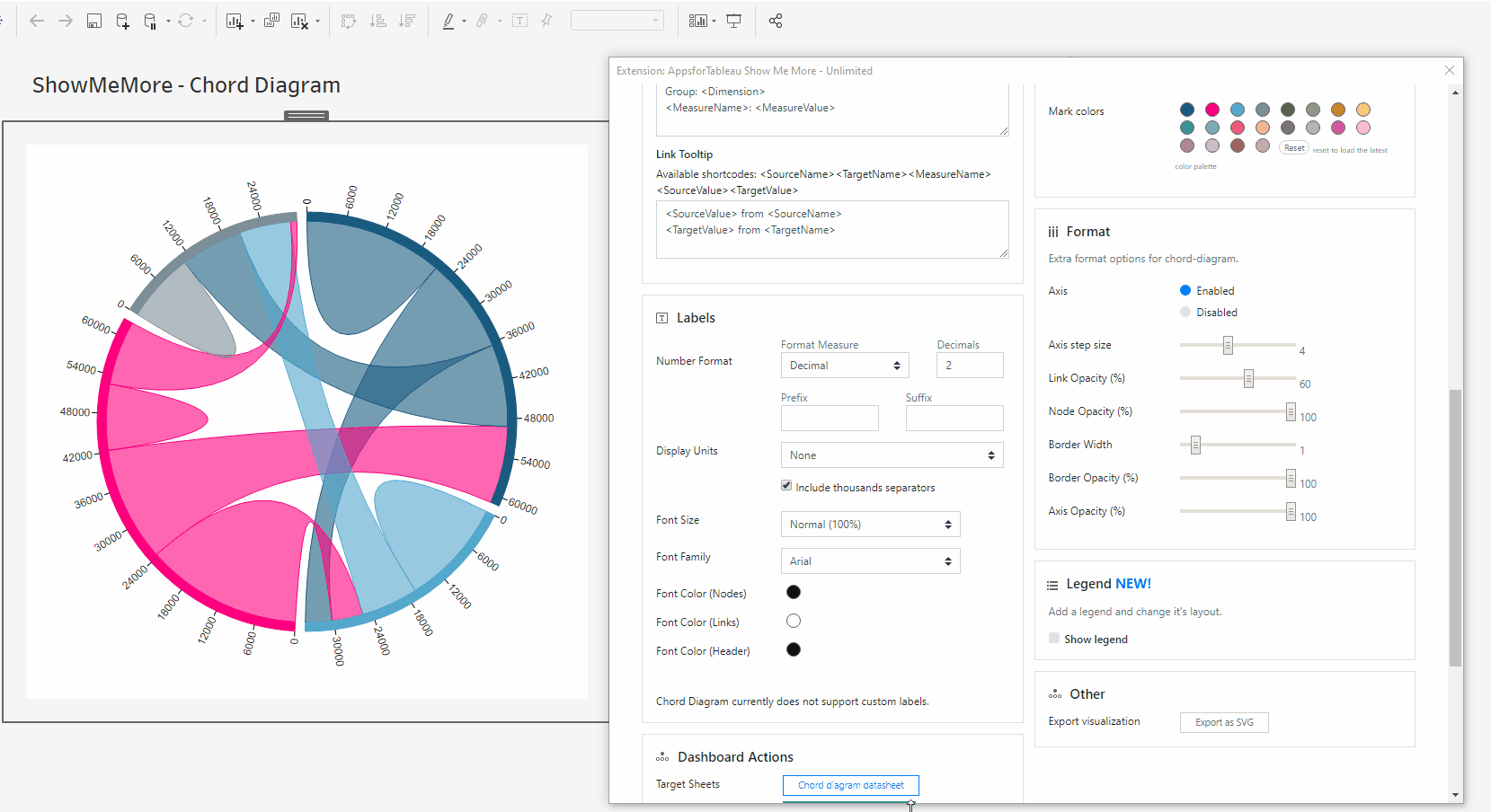Image resolution: width=1491 pixels, height=812 pixels.
Task: Enable the Show legend checkbox
Action: point(1054,639)
